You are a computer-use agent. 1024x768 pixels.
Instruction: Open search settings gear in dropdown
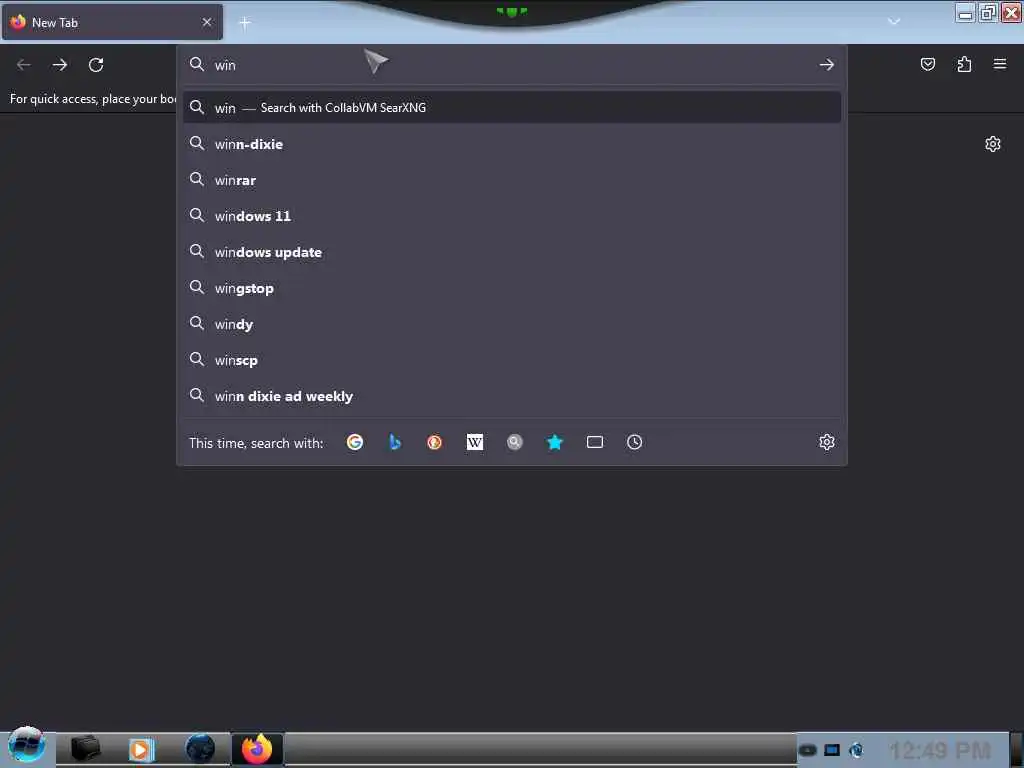[826, 442]
